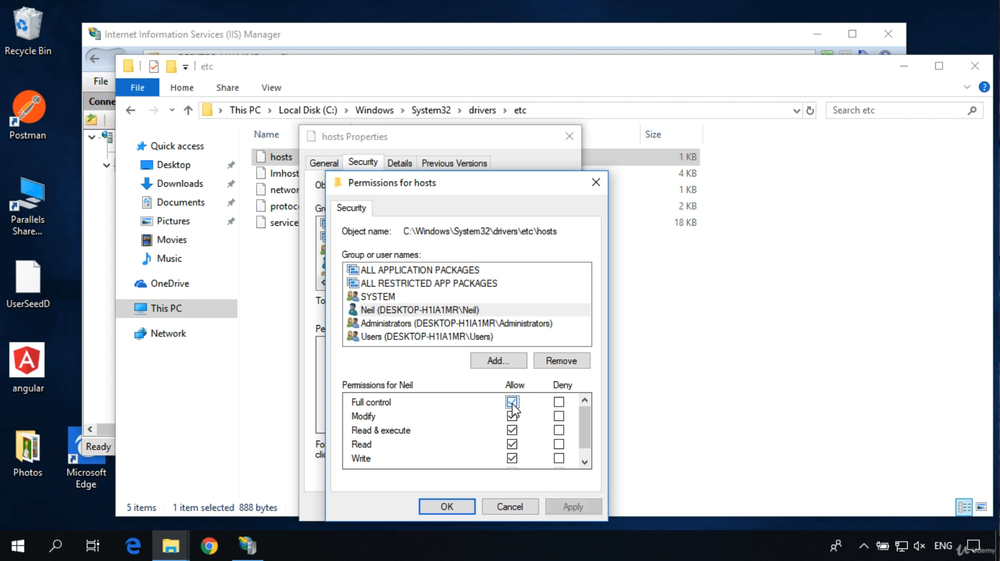
Task: Check Deny for Read & execute
Action: coord(559,430)
